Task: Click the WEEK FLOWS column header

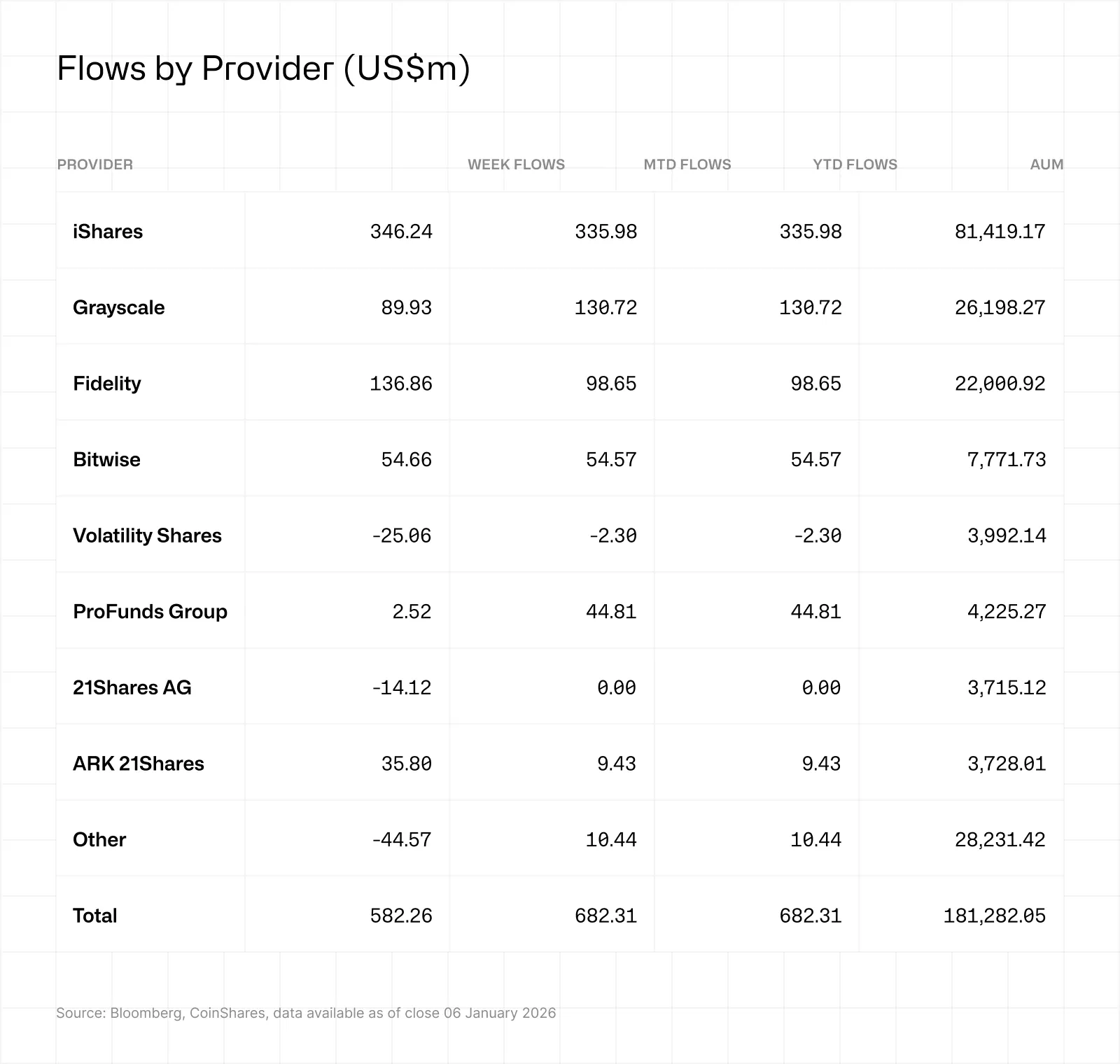Action: [x=516, y=164]
